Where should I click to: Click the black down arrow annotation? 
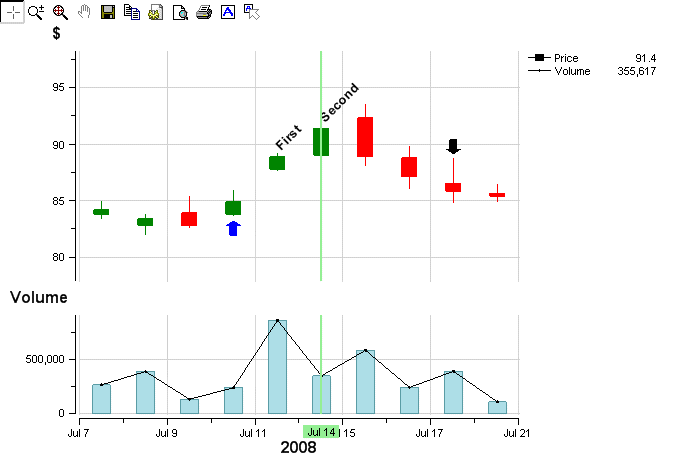(x=453, y=146)
